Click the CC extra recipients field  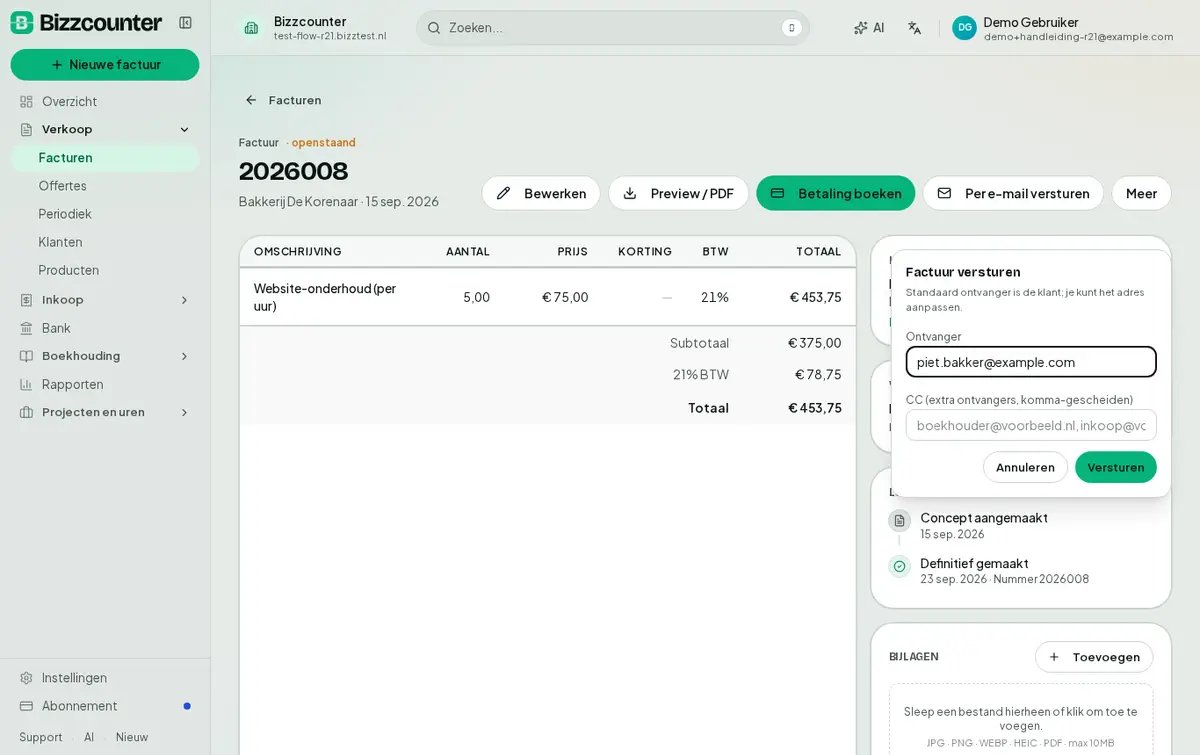tap(1031, 425)
